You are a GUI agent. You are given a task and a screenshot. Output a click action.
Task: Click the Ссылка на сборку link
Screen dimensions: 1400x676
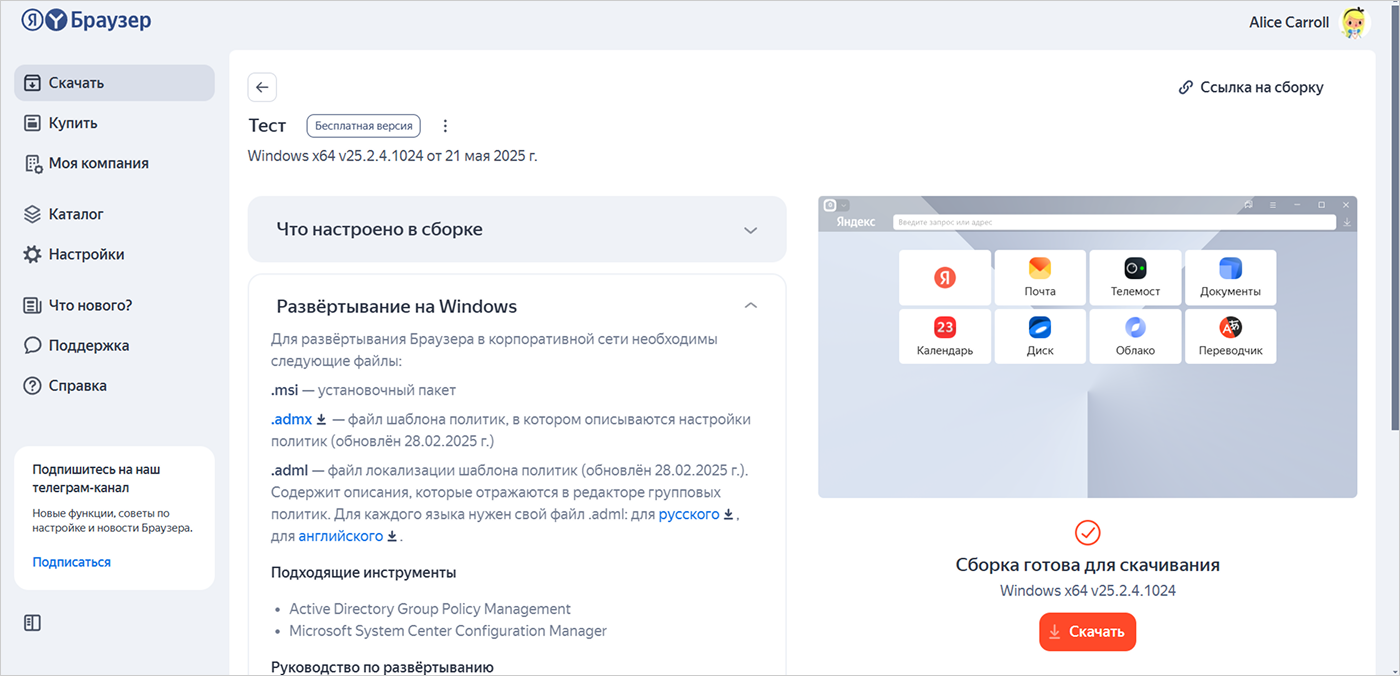coord(1251,87)
